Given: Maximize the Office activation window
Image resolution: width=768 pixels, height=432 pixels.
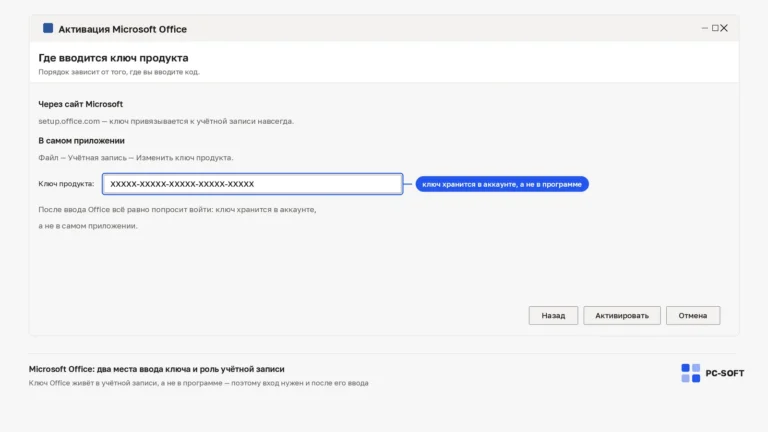Looking at the screenshot, I should pos(715,28).
